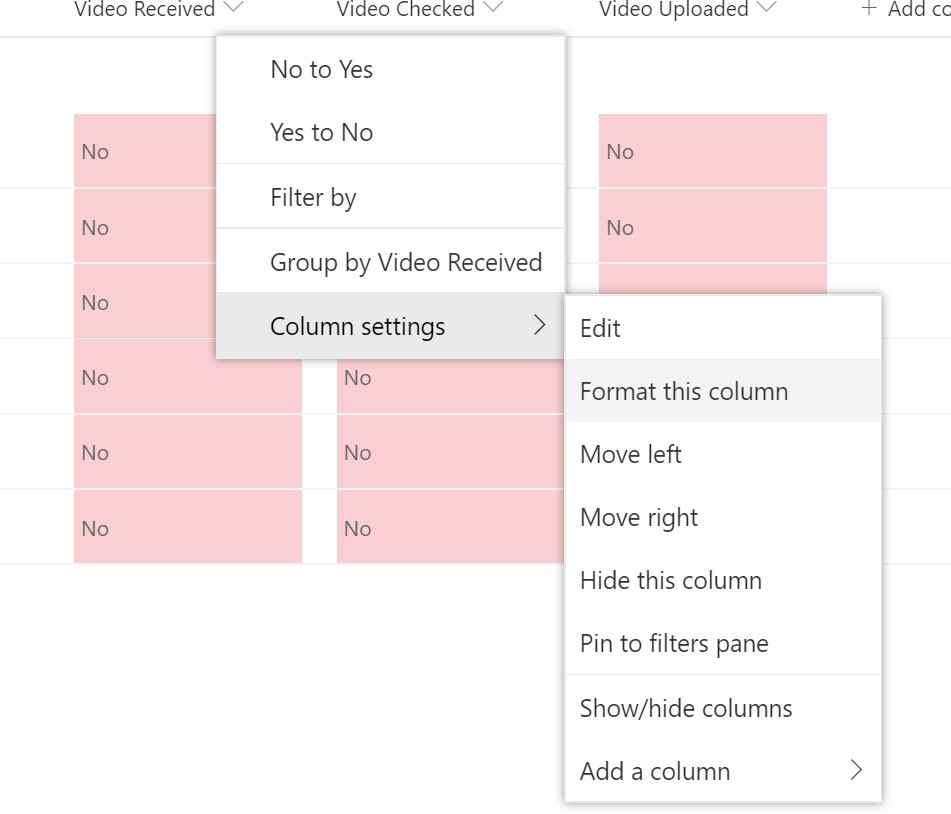Click the first No cell under Video Uploaded
Screen dimensions: 951x814
(x=713, y=151)
